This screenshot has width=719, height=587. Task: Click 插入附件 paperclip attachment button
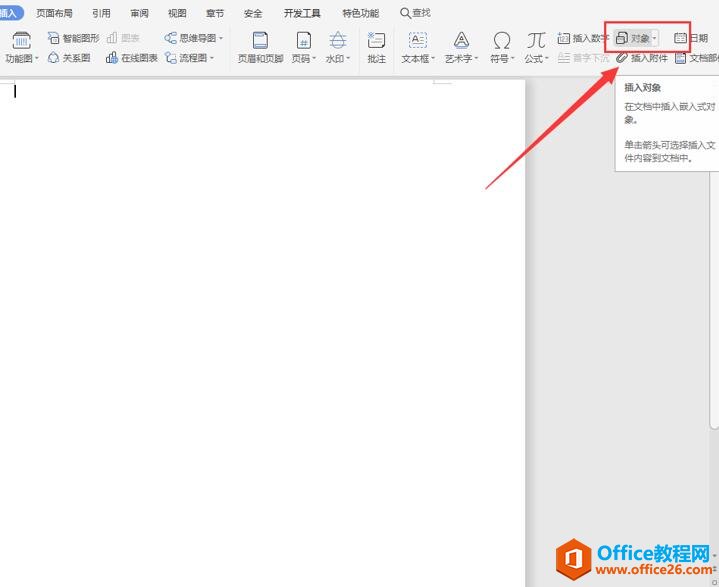click(x=642, y=58)
